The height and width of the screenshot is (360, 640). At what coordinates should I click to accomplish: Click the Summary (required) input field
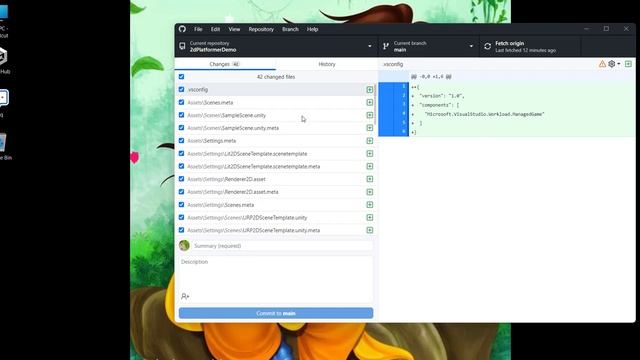point(282,246)
